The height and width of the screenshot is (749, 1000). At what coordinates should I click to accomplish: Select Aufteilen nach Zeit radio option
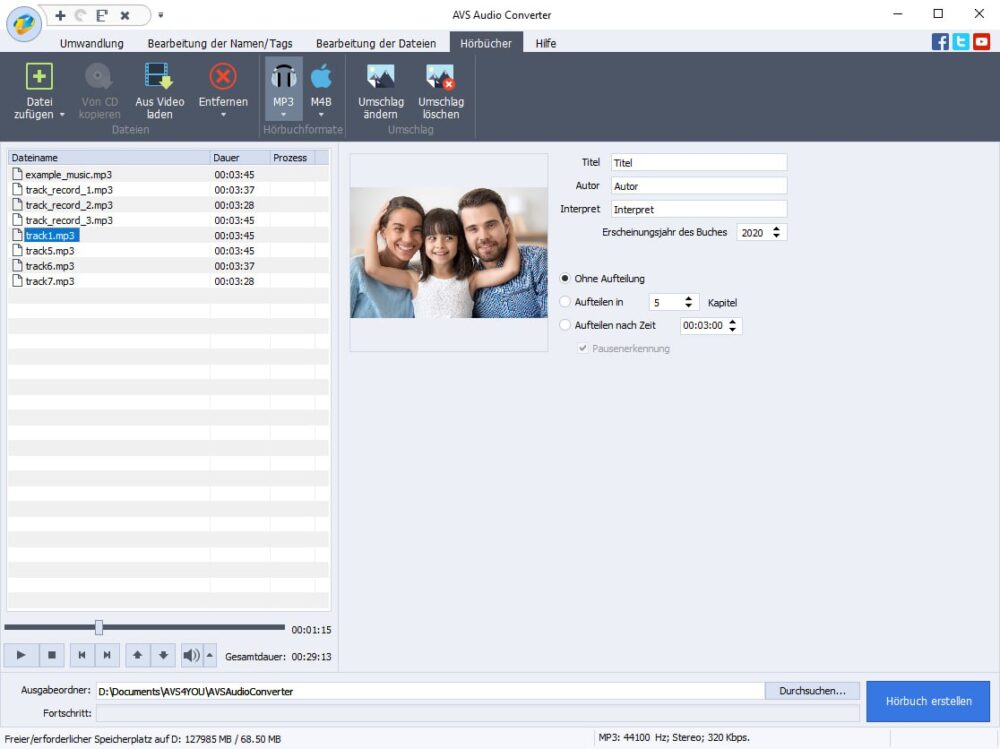[x=566, y=325]
